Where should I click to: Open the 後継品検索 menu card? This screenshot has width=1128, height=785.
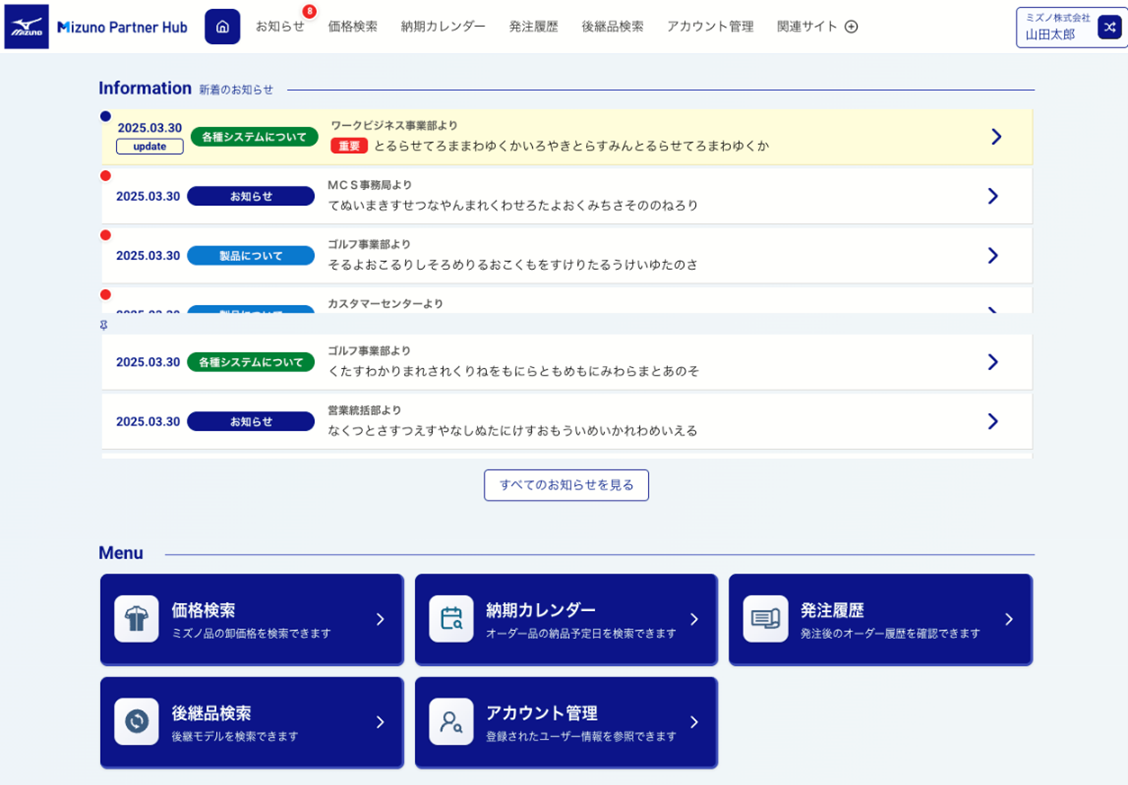[251, 722]
